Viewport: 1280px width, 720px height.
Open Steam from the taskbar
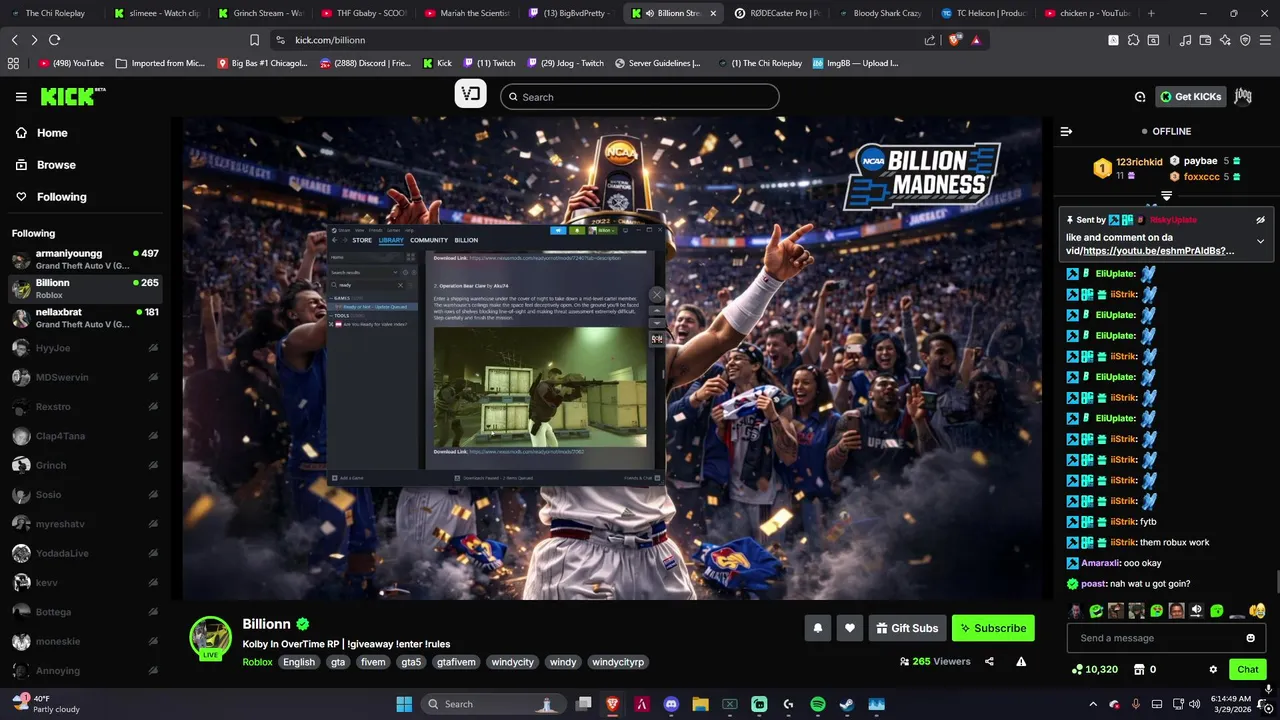click(x=847, y=704)
